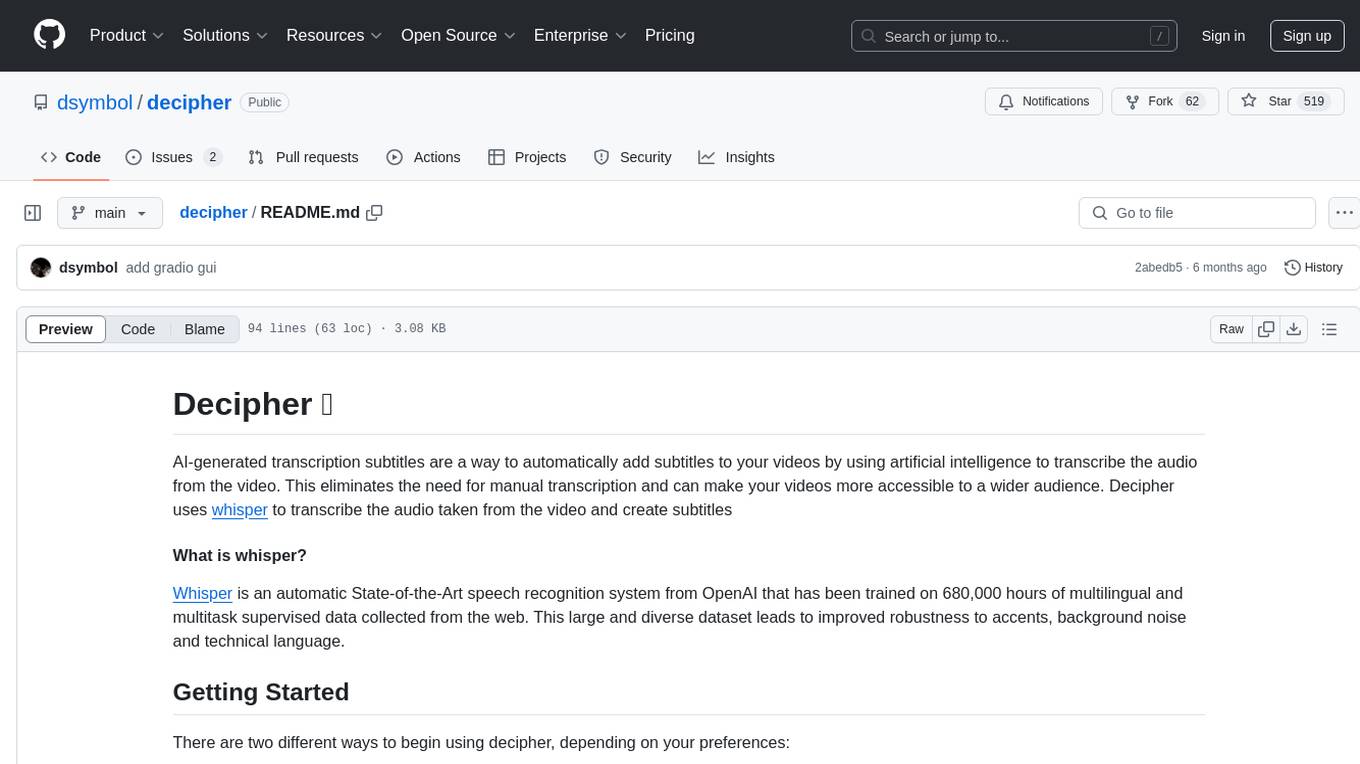Screen dimensions: 1360x764
Task: Select the Code view toggle
Action: (138, 329)
